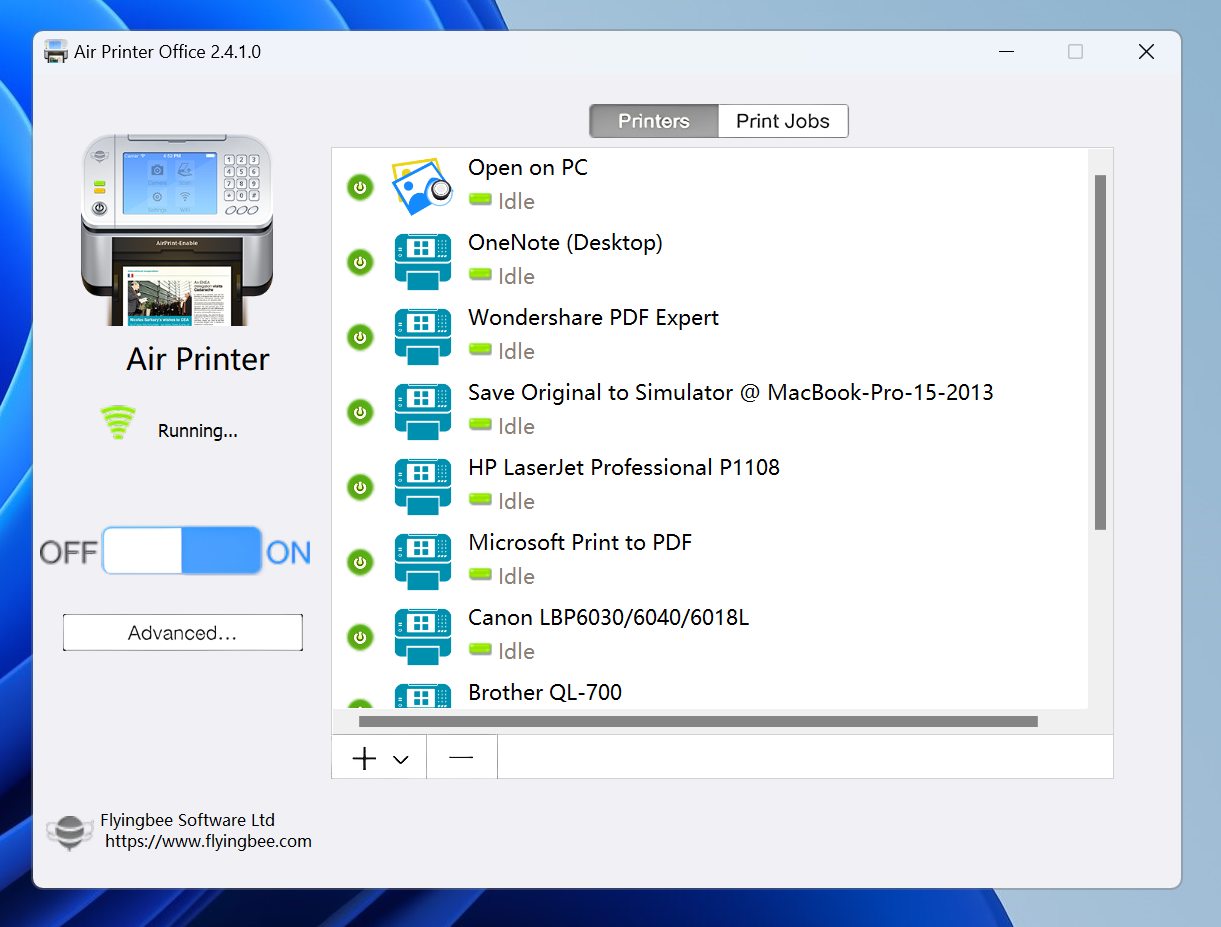Click the Air Printer heading under the device image

pyautogui.click(x=198, y=359)
